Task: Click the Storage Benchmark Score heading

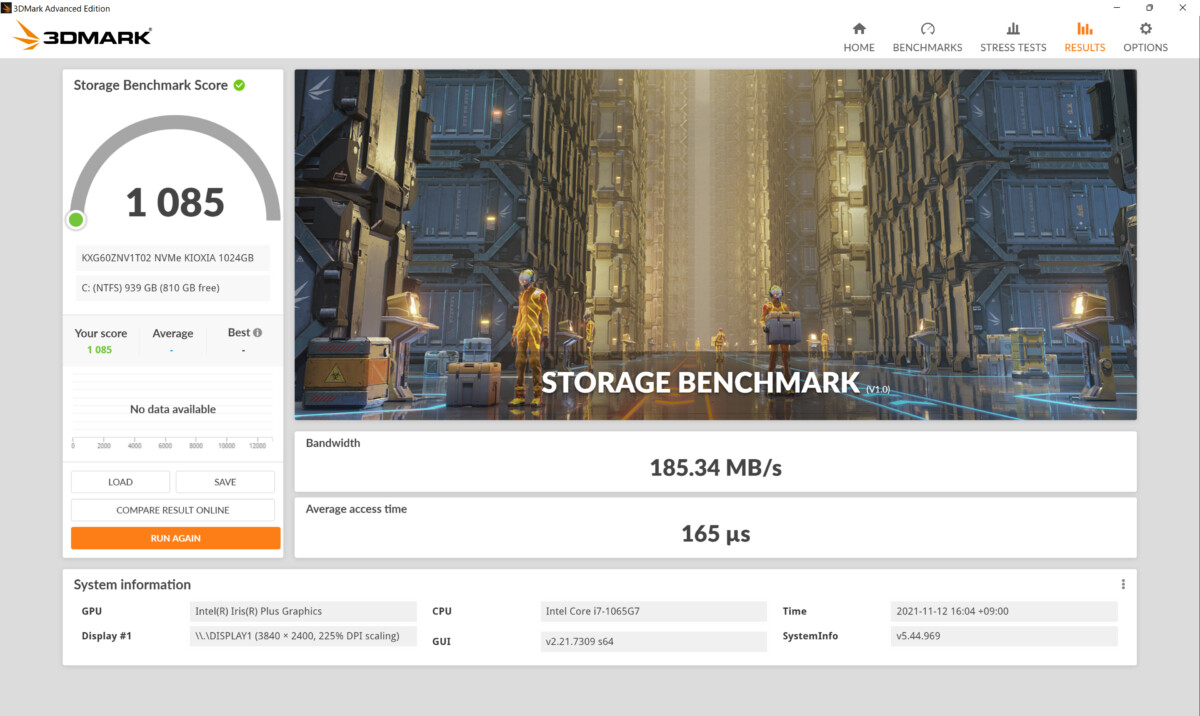Action: (150, 85)
